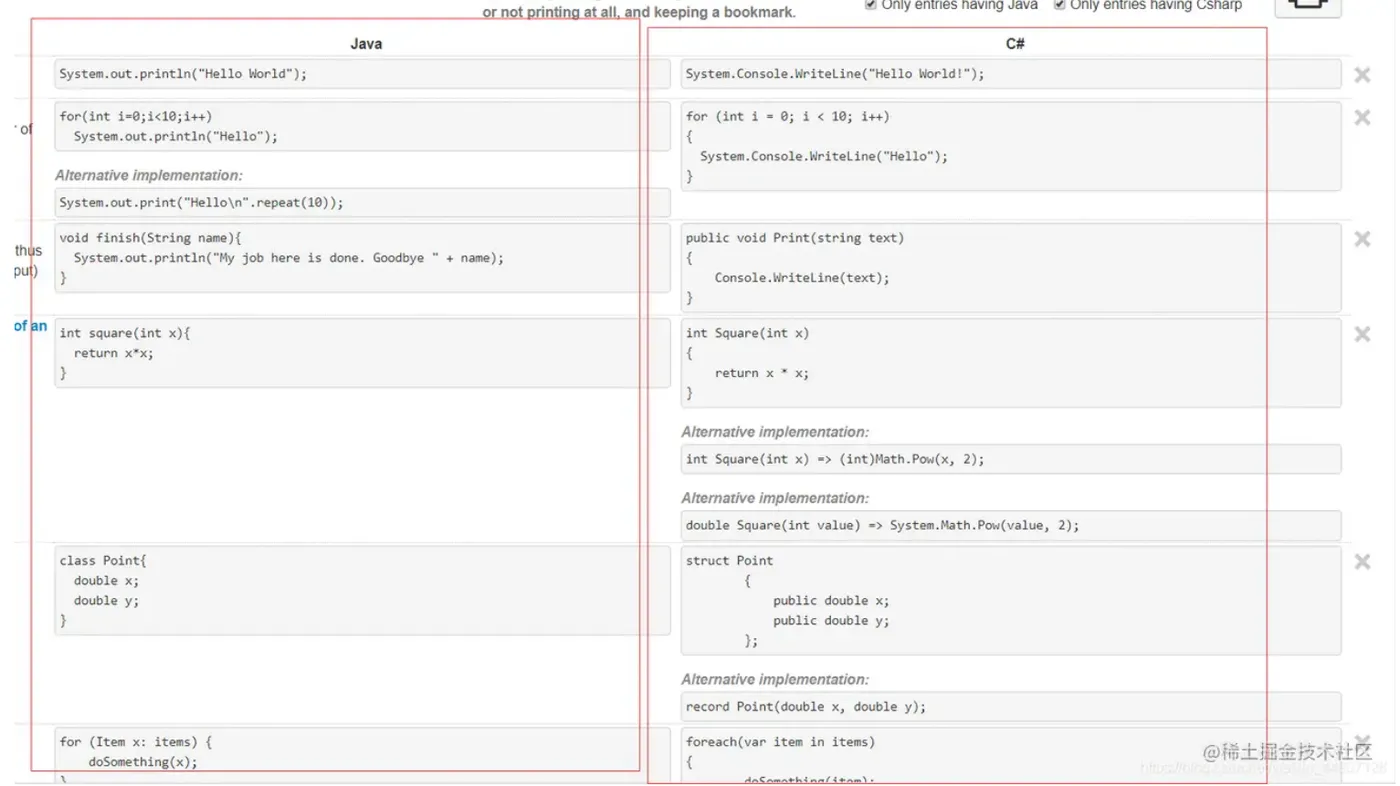Screen dimensions: 1400x786
Task: Click 'Alternative implementation' label above repeat(10) snippet
Action: pyautogui.click(x=149, y=175)
